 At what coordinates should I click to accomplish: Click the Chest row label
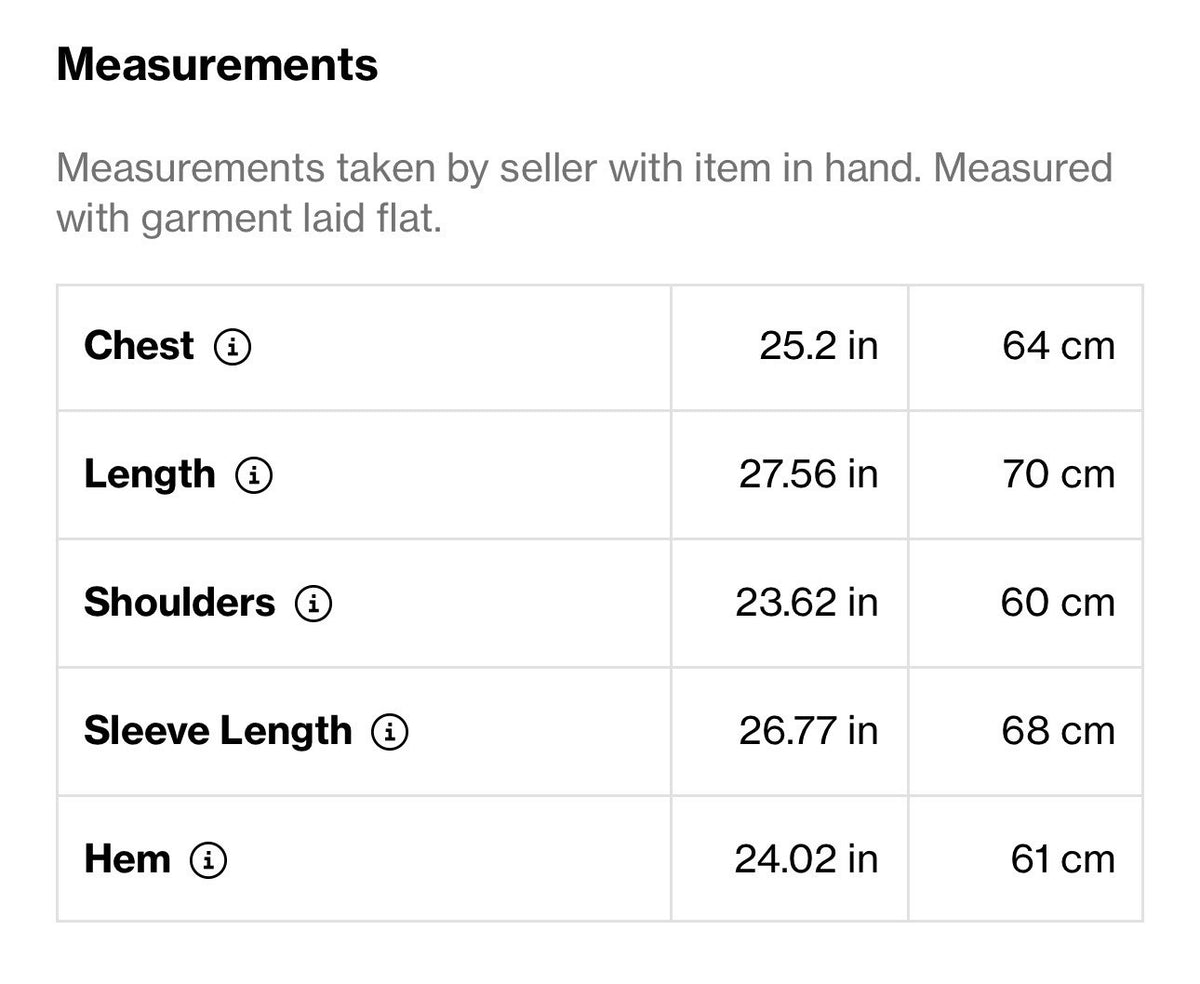139,346
